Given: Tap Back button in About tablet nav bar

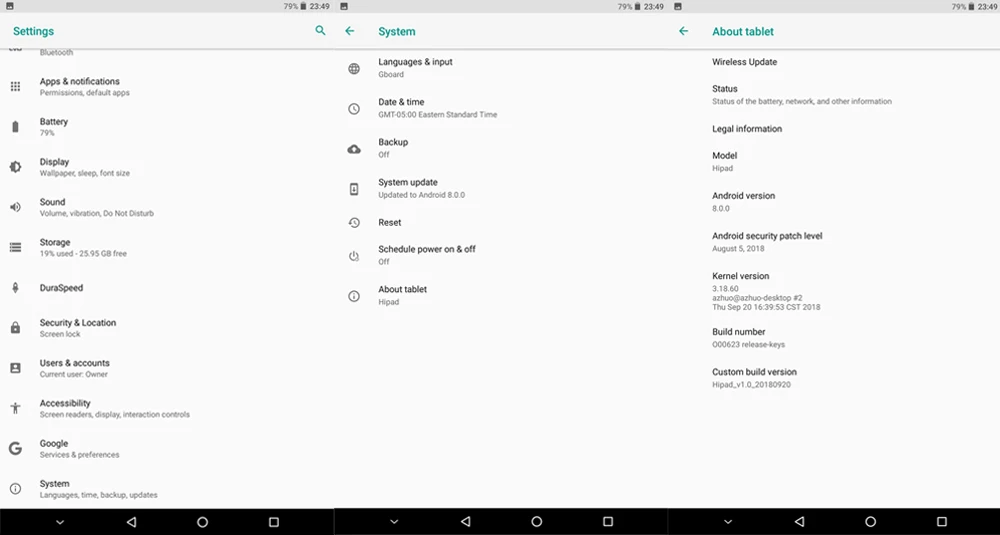Looking at the screenshot, I should [799, 522].
